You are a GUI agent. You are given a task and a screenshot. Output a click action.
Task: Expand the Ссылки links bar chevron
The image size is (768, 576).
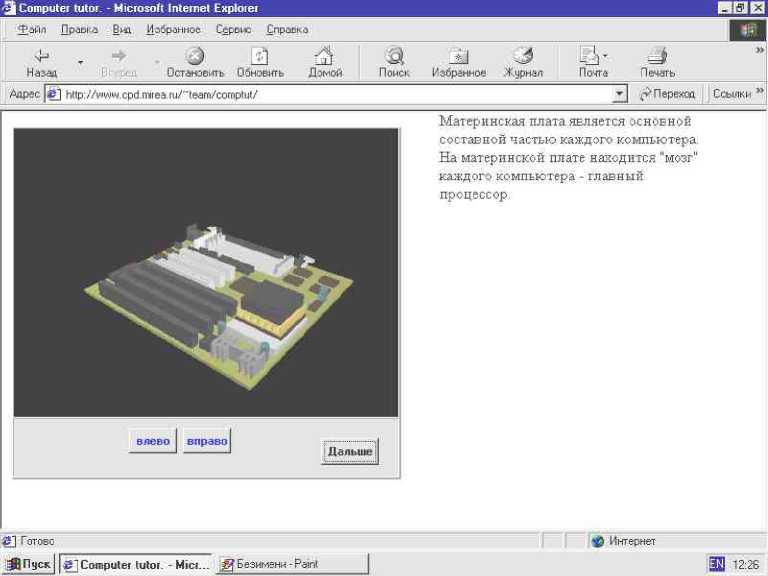pyautogui.click(x=760, y=91)
